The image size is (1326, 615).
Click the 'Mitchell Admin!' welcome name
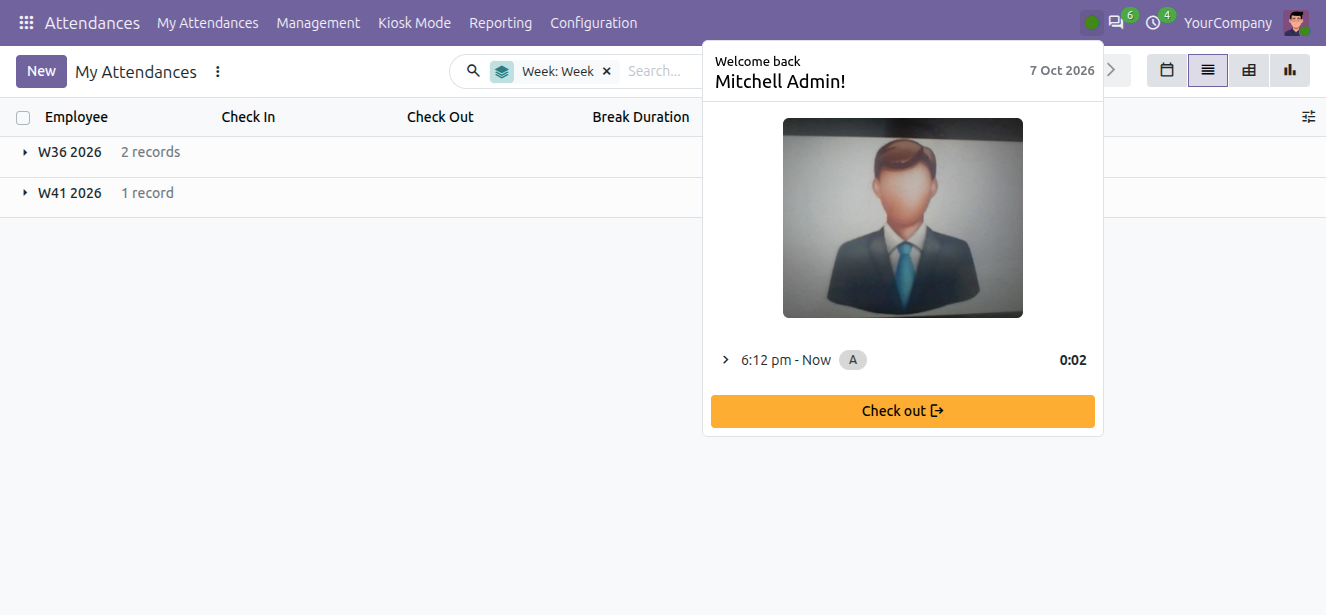pyautogui.click(x=780, y=82)
